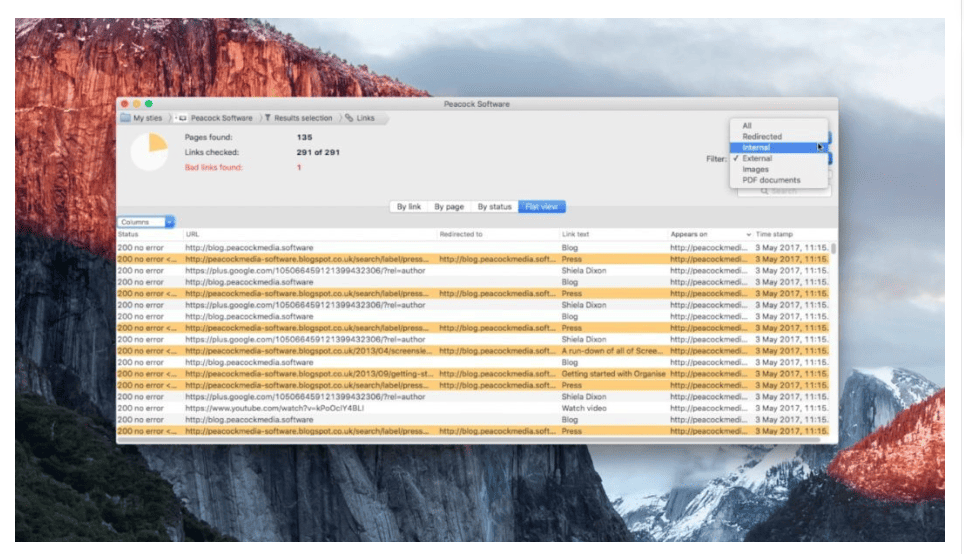Open the My sites folder icon in breadcrumb
The image size is (964, 554).
pyautogui.click(x=125, y=117)
